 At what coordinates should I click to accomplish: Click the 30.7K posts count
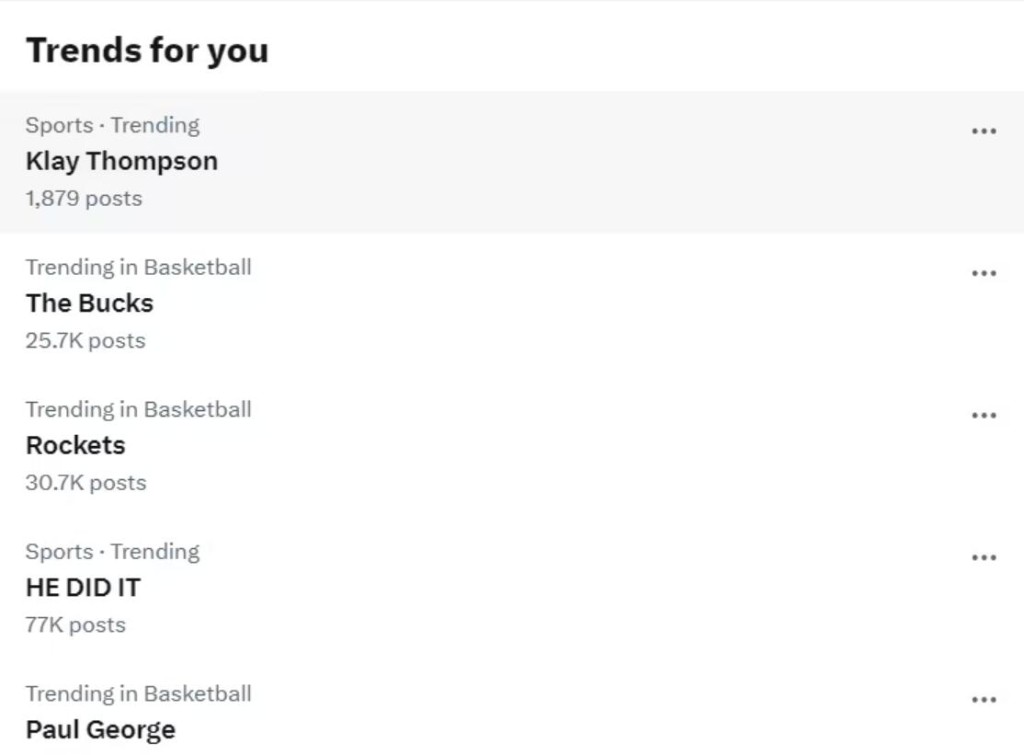coord(86,482)
